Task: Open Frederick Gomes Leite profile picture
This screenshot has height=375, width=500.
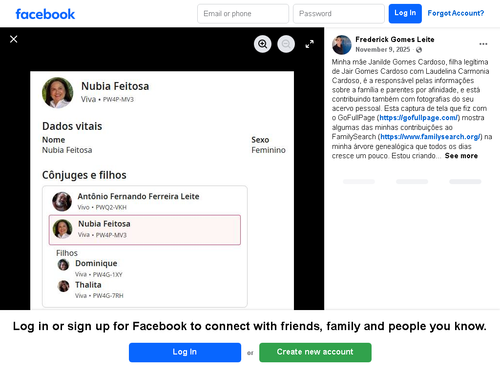Action: 342,45
